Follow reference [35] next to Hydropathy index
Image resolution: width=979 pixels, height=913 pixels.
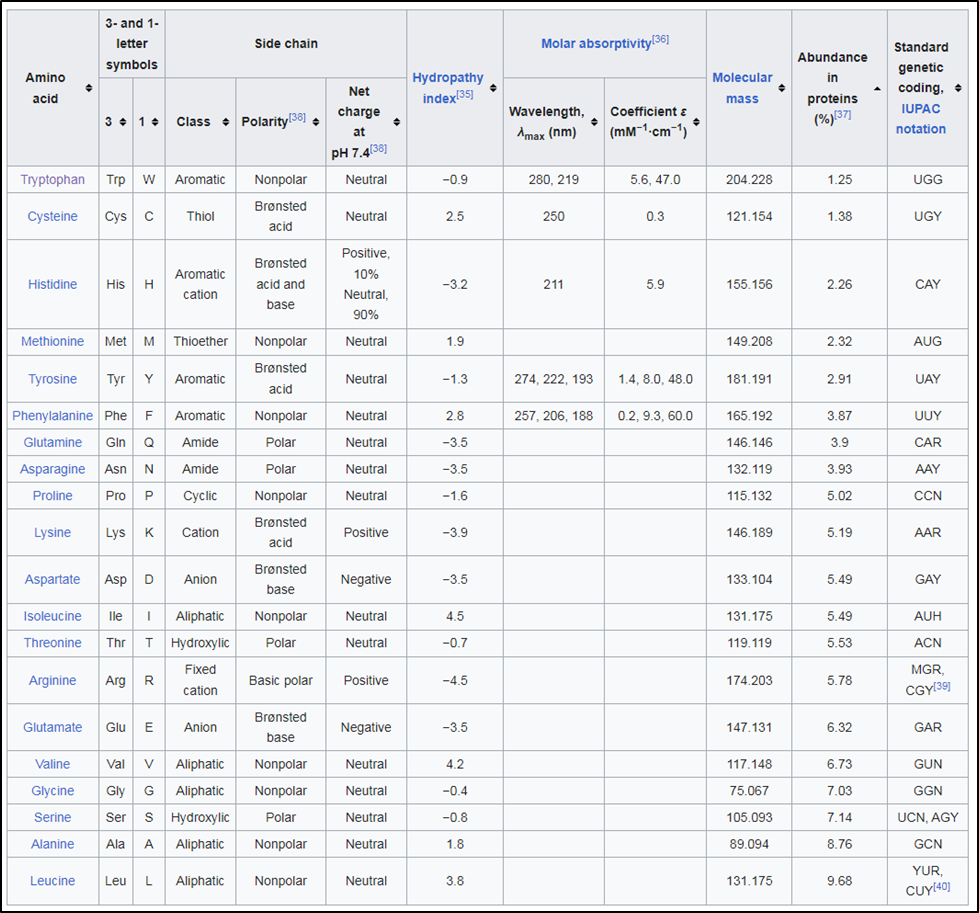tap(465, 94)
